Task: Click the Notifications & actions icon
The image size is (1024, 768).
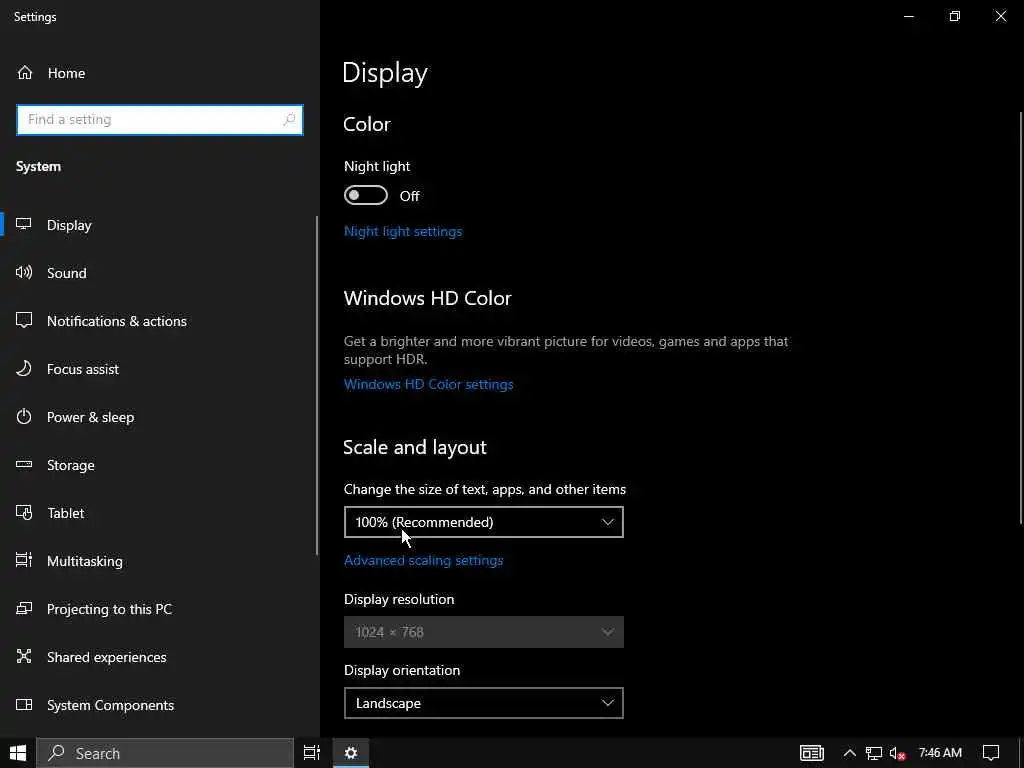Action: coord(24,321)
